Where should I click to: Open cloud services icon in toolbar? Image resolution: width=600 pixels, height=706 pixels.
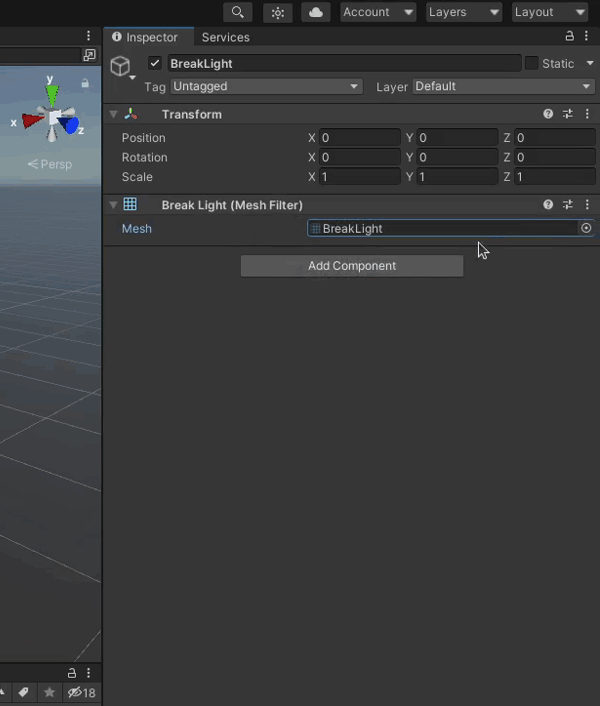pyautogui.click(x=316, y=12)
